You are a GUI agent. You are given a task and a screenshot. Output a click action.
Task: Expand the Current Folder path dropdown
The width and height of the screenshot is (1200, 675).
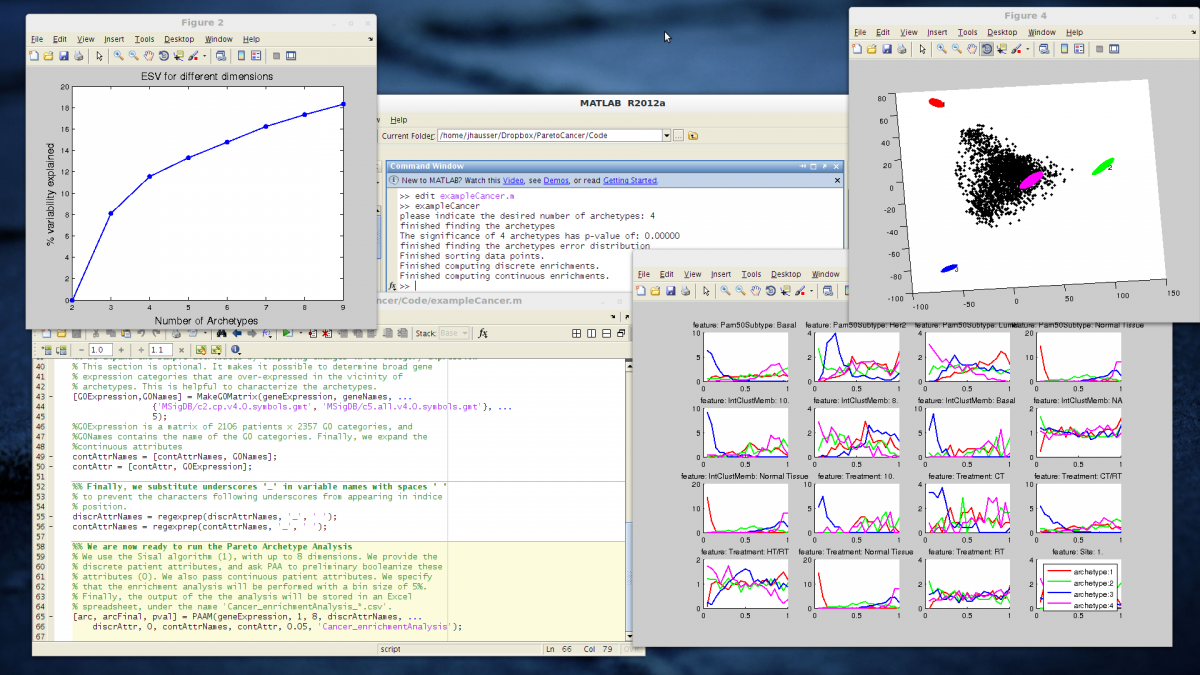point(666,135)
